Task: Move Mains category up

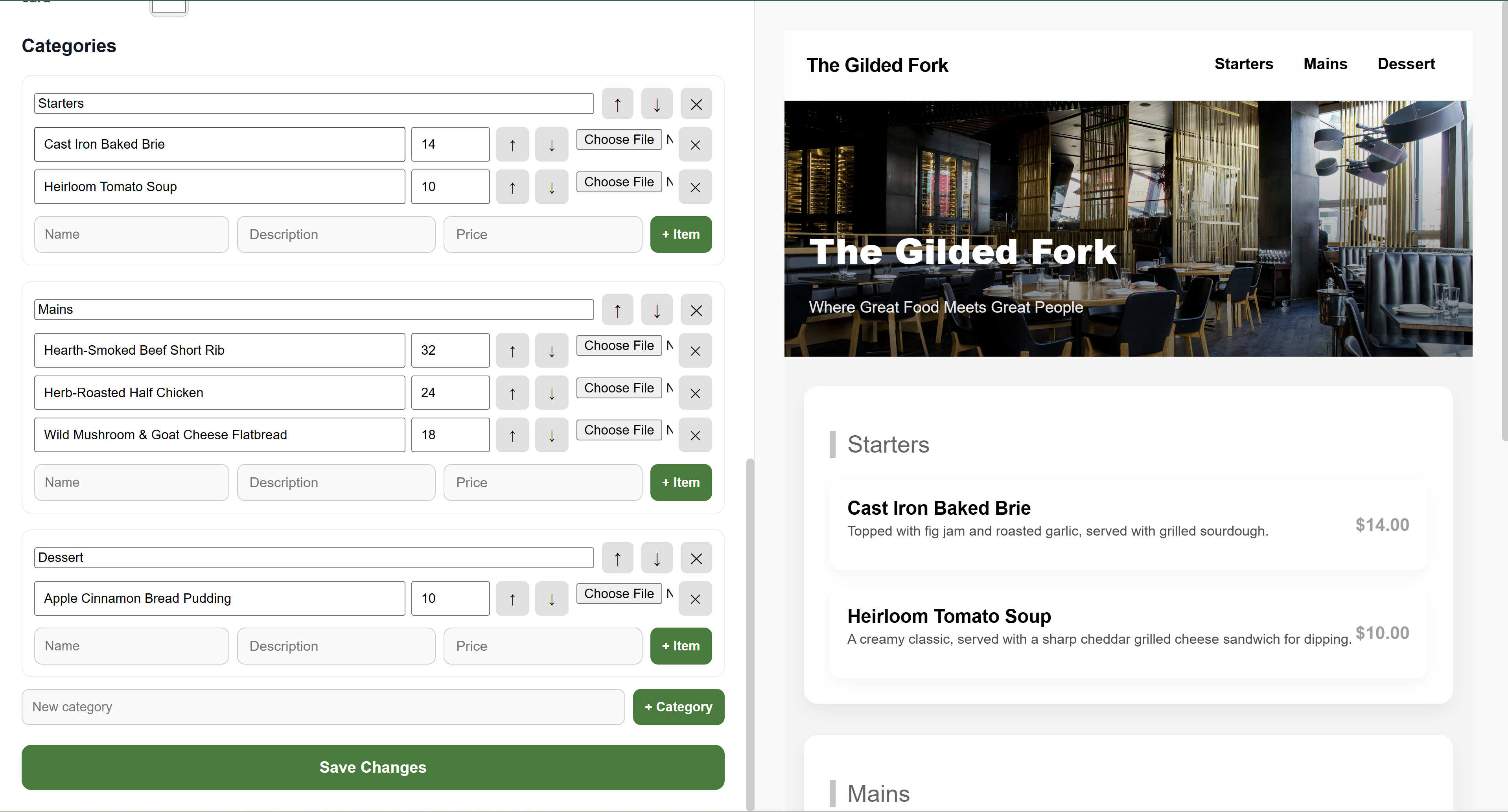Action: (x=617, y=310)
